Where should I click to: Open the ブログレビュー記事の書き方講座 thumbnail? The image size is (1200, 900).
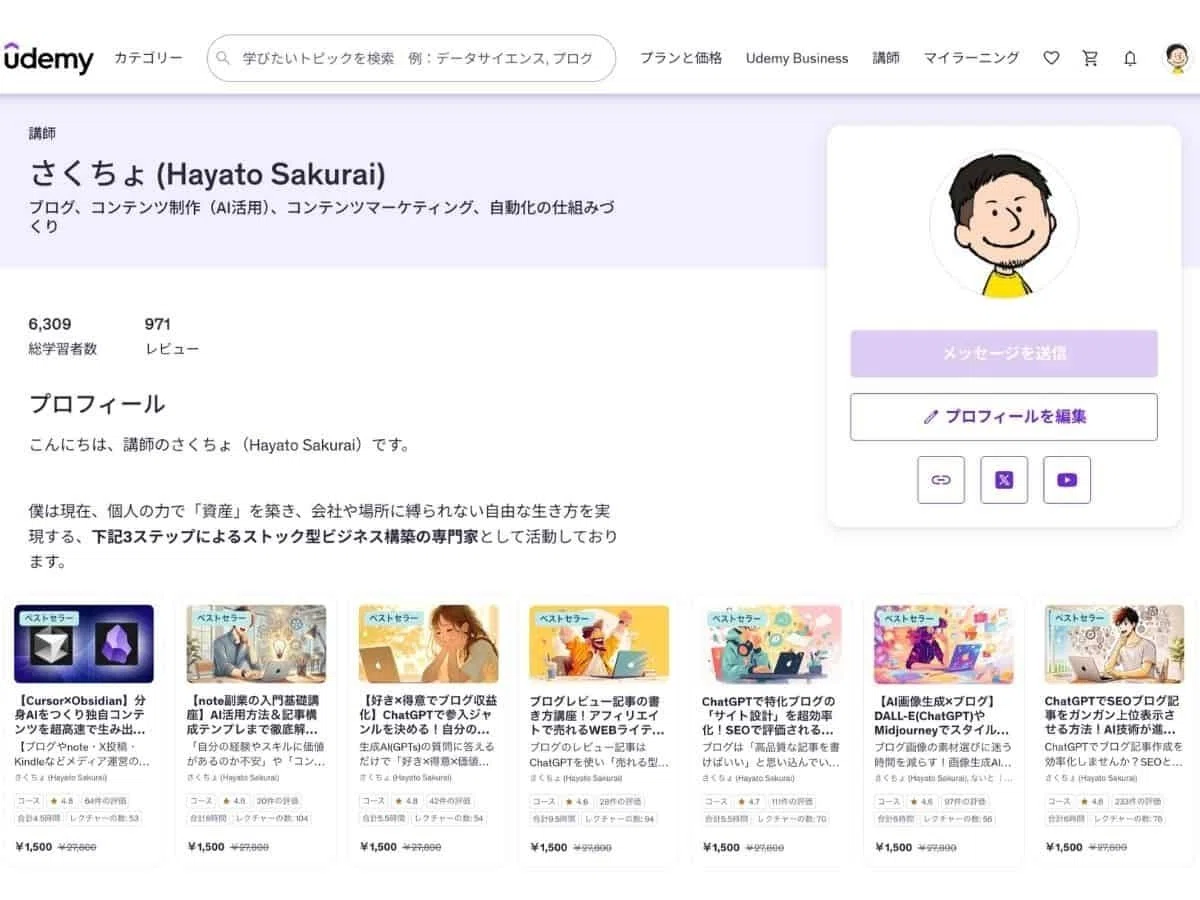click(599, 644)
